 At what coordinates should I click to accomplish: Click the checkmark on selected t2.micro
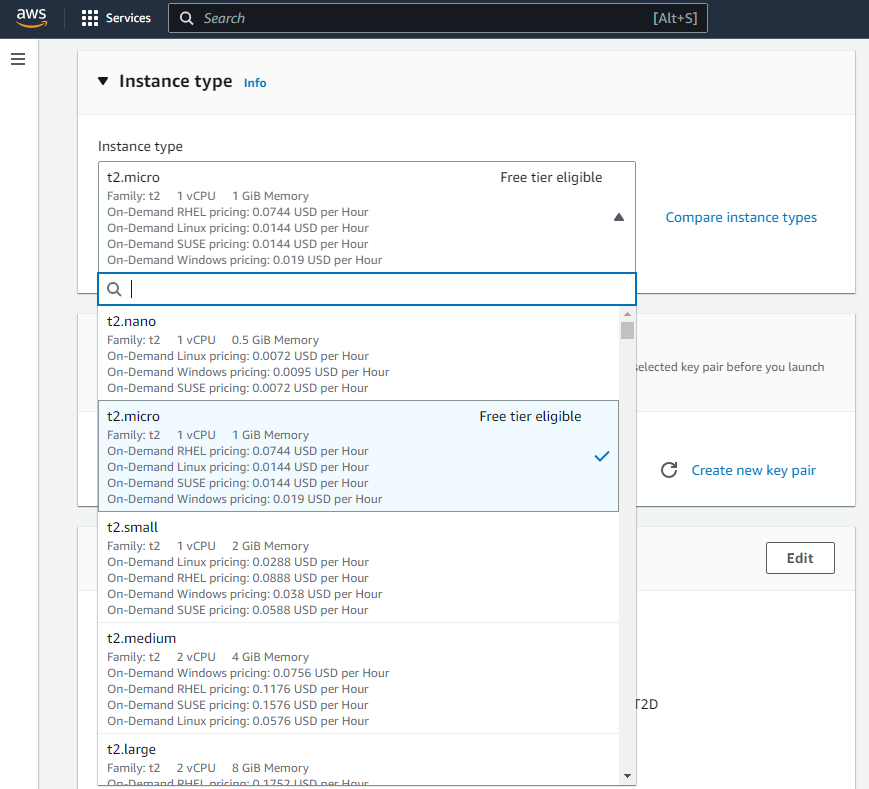coord(602,456)
